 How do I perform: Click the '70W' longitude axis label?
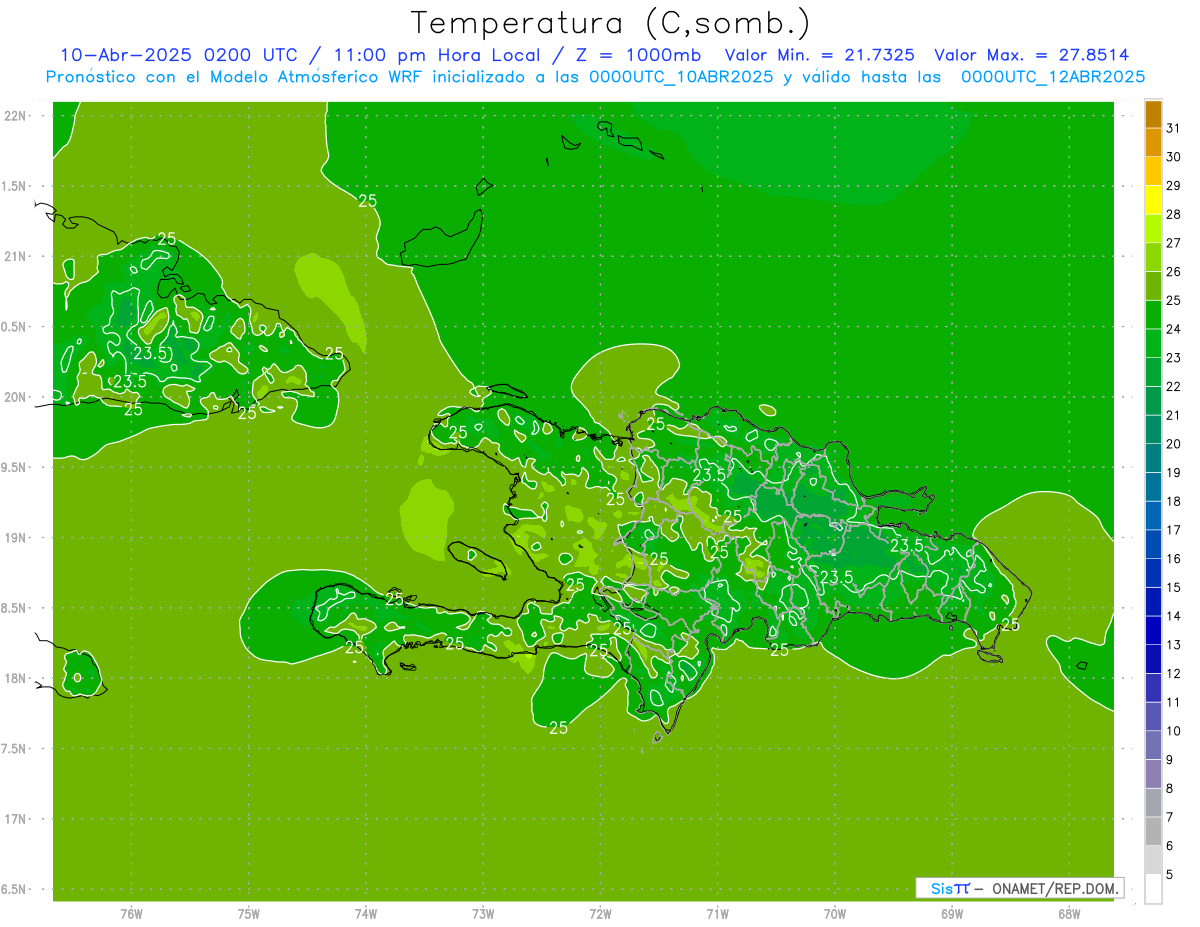click(x=835, y=913)
